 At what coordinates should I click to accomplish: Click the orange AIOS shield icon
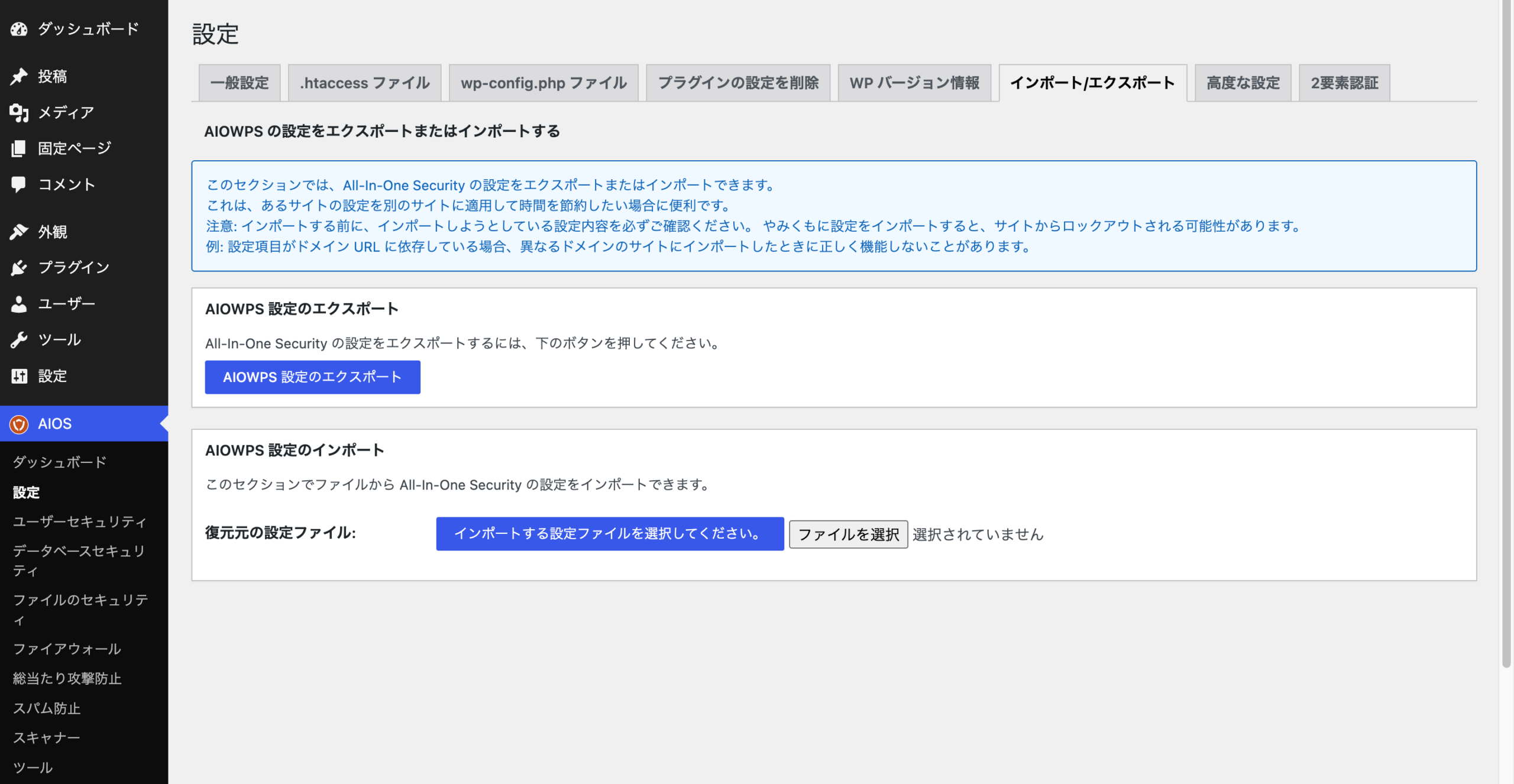point(19,424)
